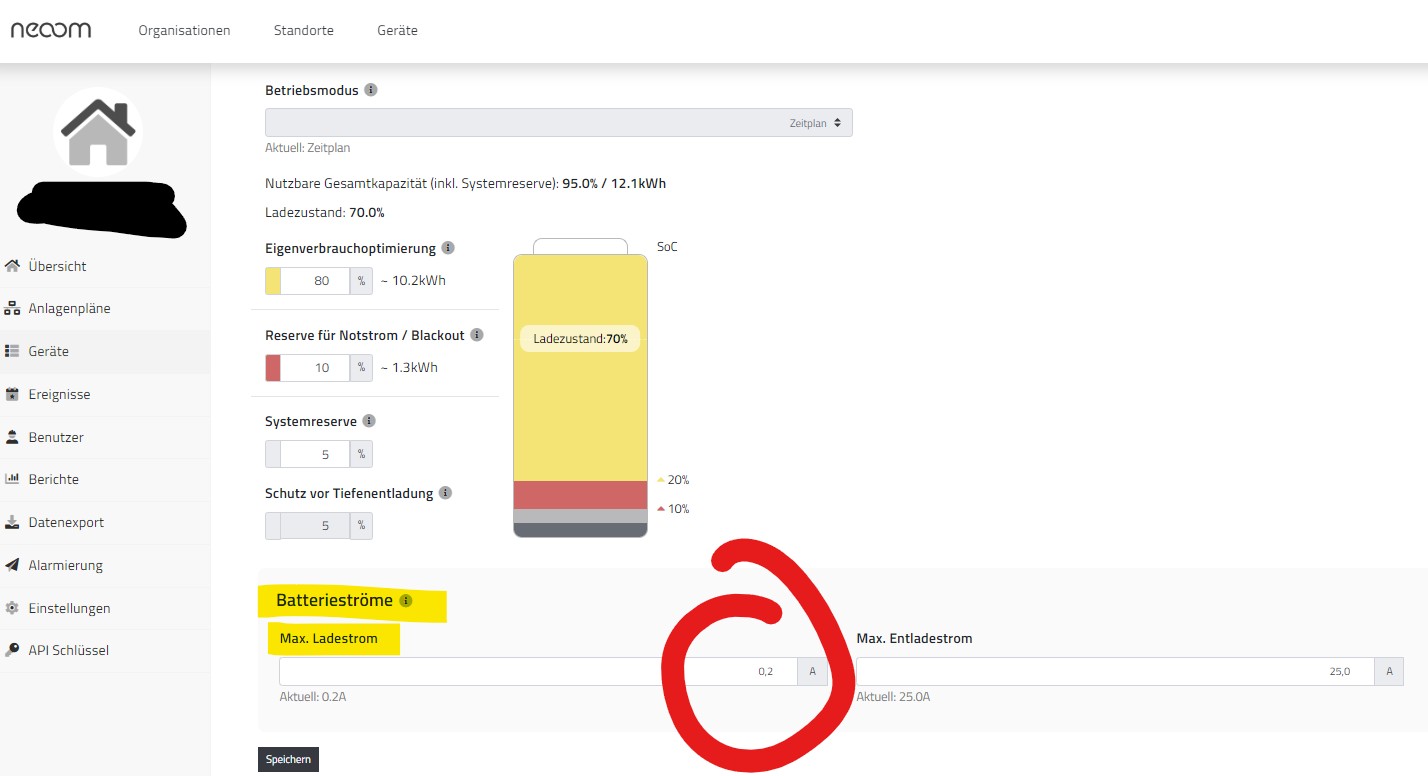Image resolution: width=1428 pixels, height=776 pixels.
Task: Open Anlagenpläne in sidebar
Action: coord(69,308)
